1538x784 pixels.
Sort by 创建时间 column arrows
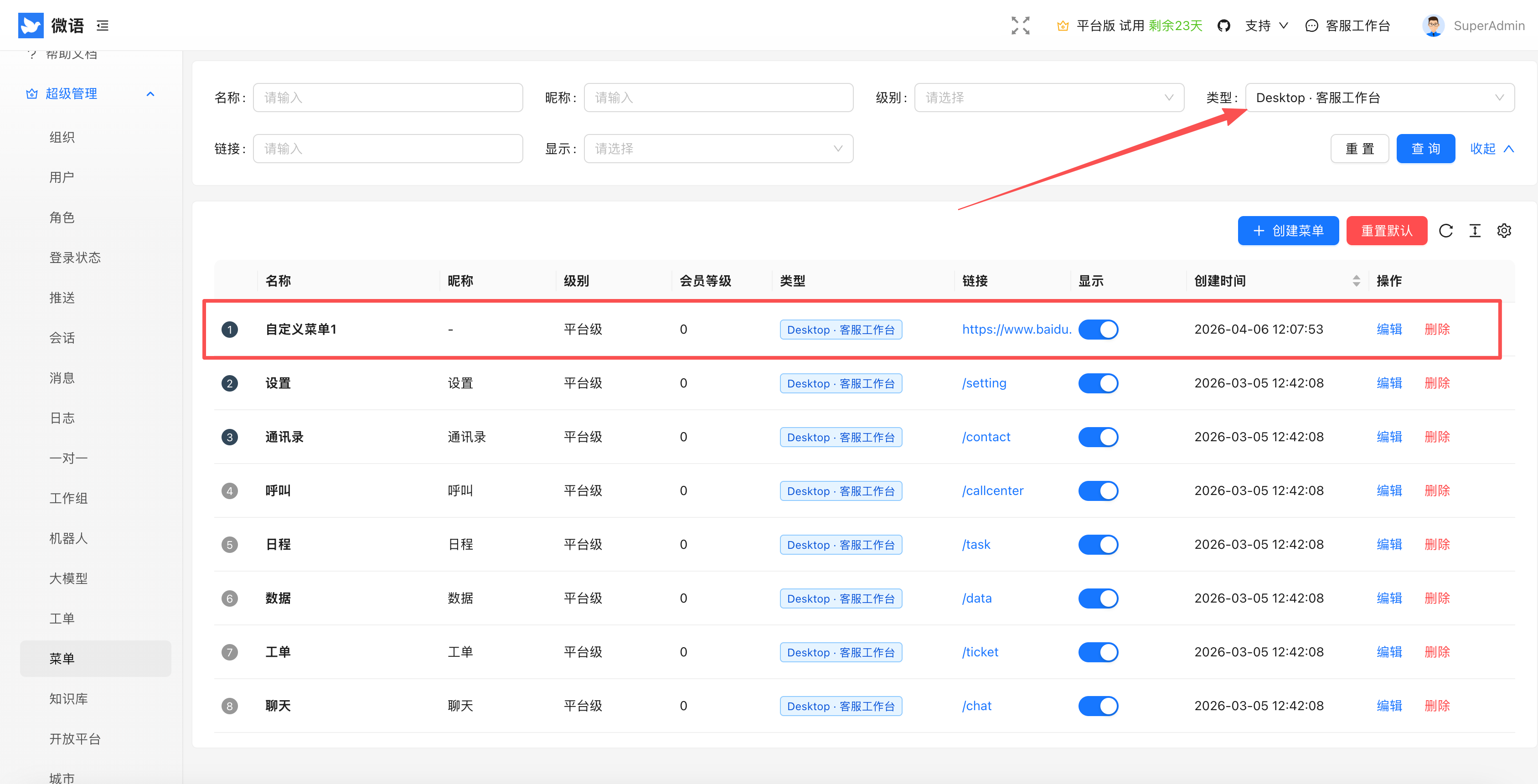click(x=1357, y=281)
